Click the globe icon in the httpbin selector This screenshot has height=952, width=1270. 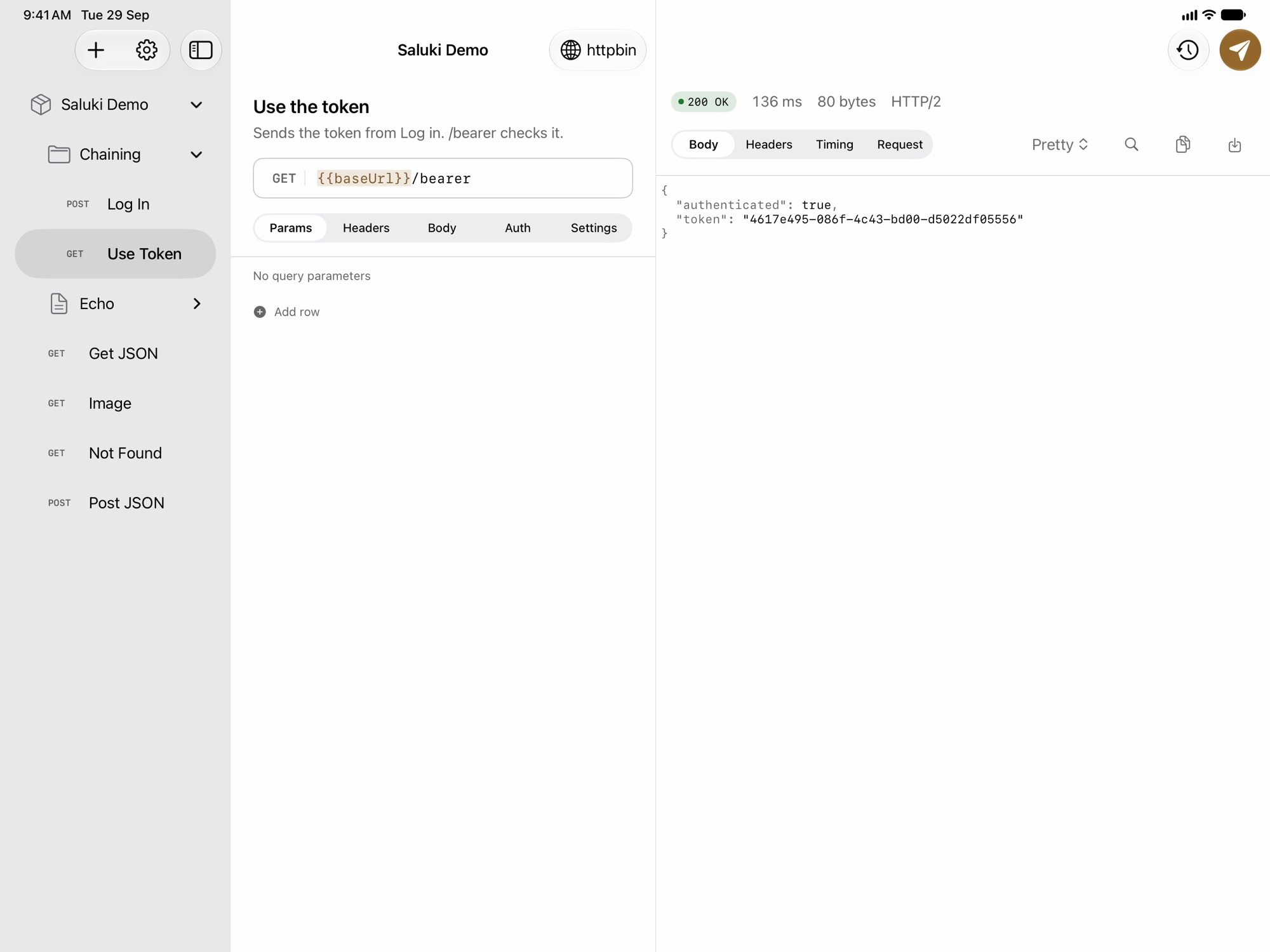tap(570, 50)
